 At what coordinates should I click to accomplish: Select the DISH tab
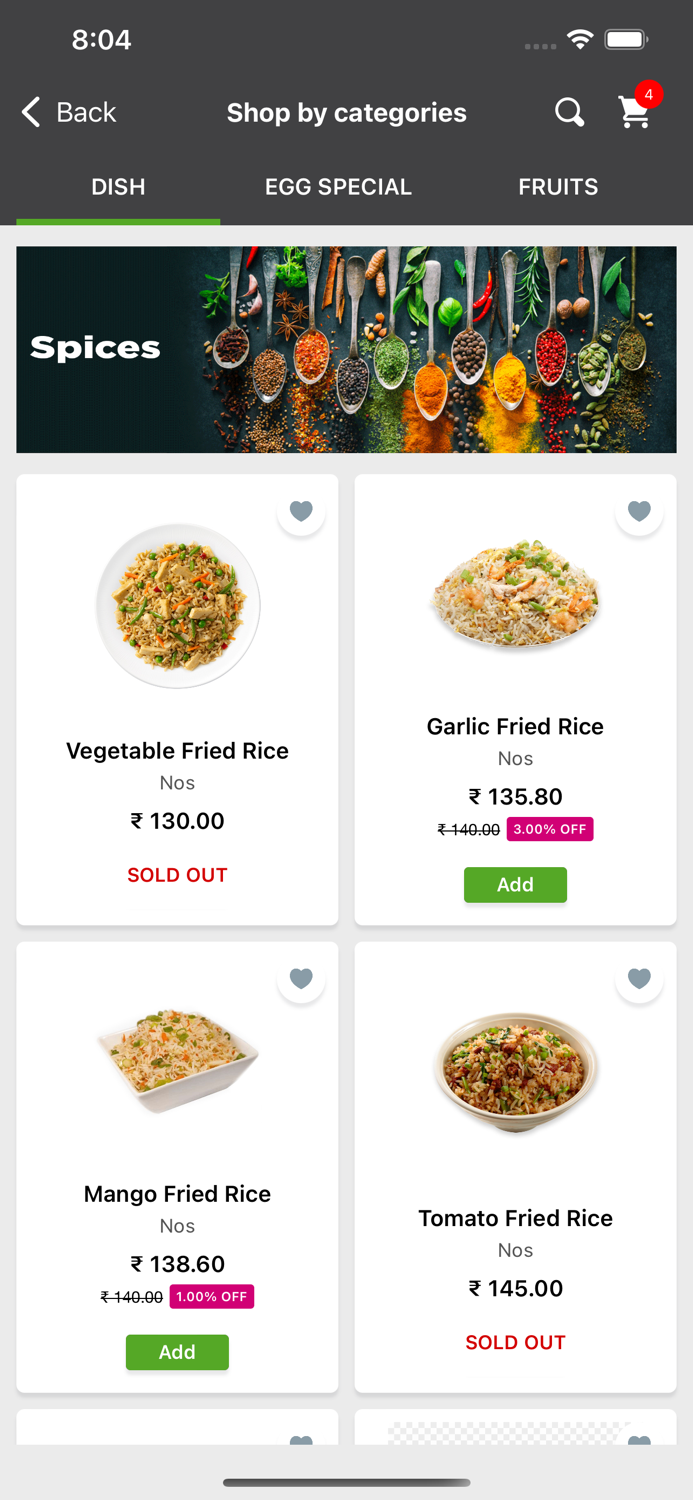(118, 187)
